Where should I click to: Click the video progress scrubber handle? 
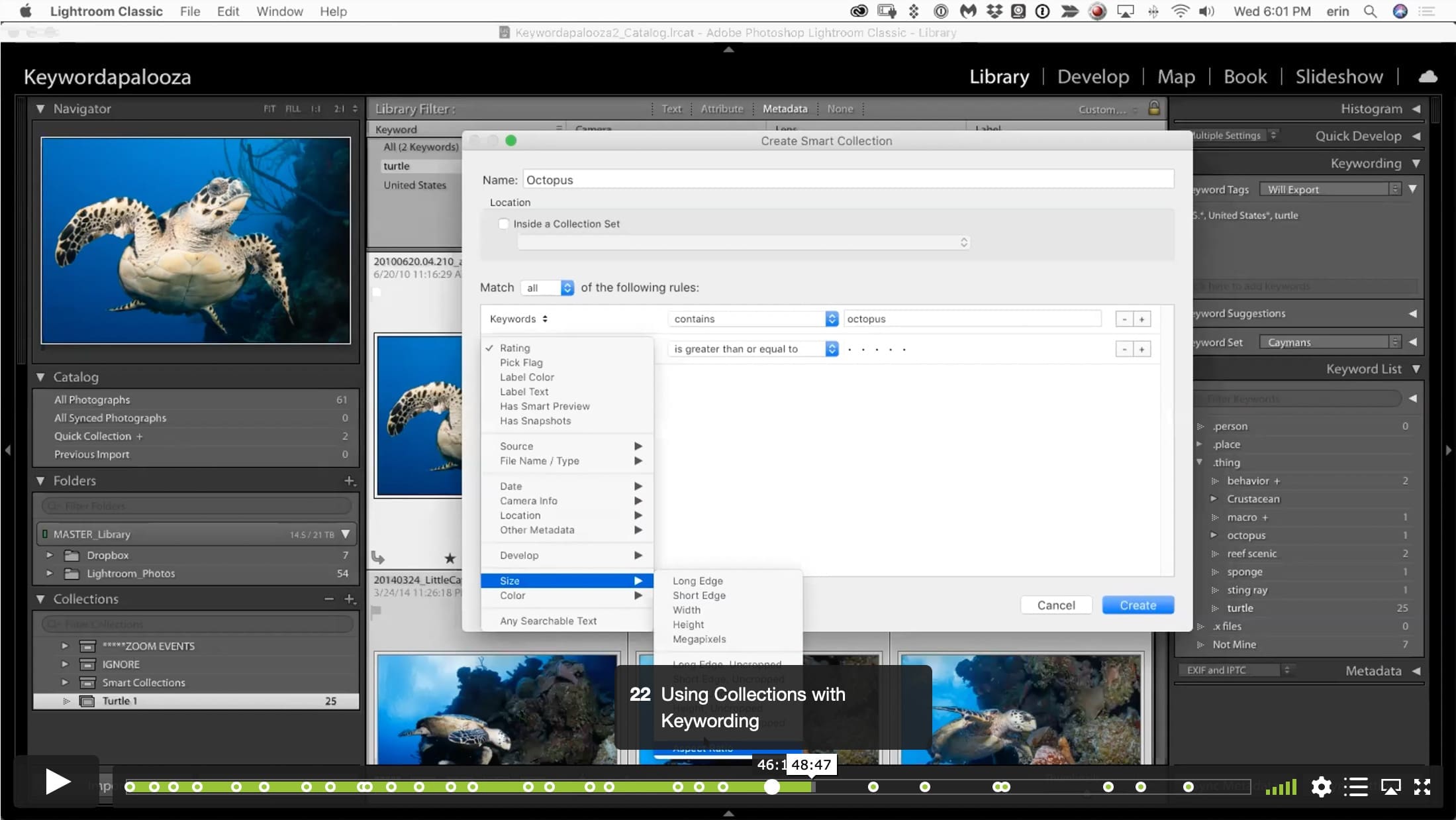772,787
